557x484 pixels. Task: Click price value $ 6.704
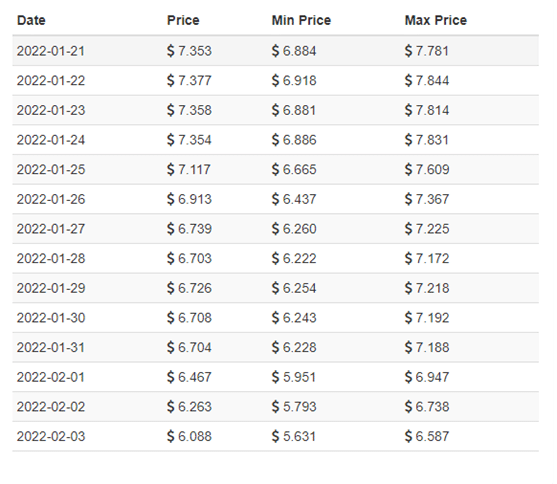pyautogui.click(x=189, y=348)
